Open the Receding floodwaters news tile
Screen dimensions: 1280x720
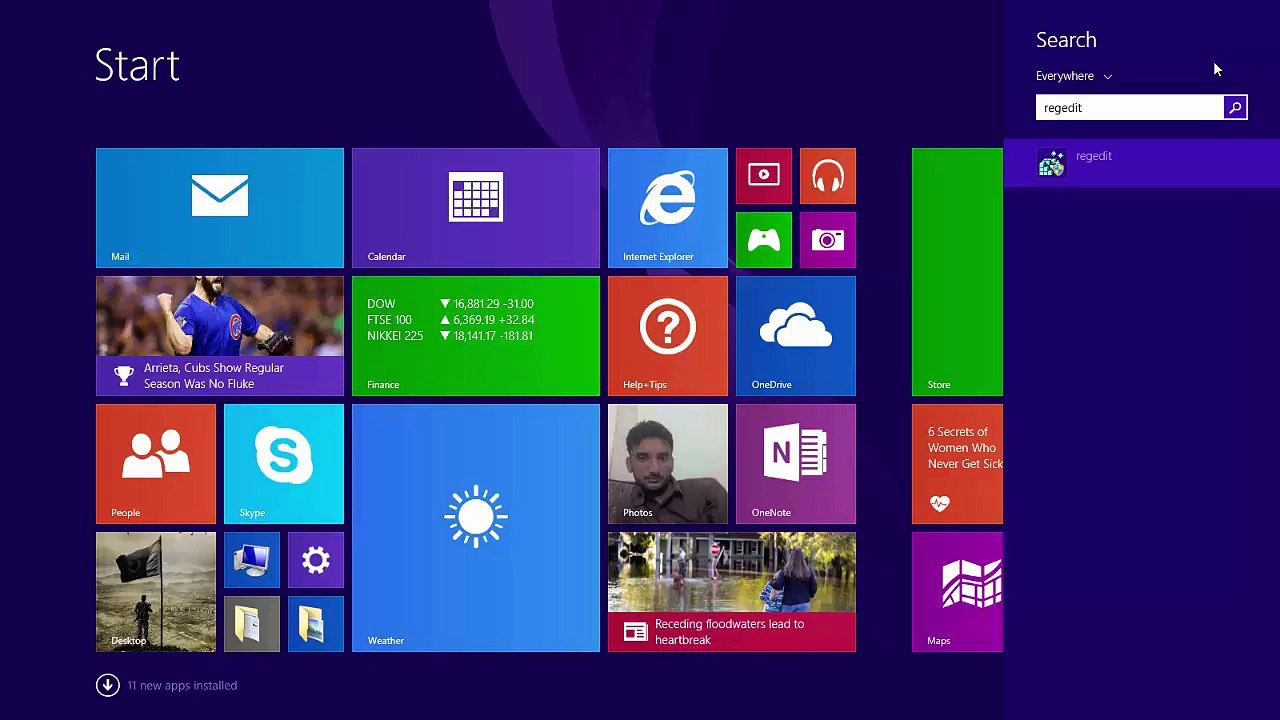[x=732, y=592]
